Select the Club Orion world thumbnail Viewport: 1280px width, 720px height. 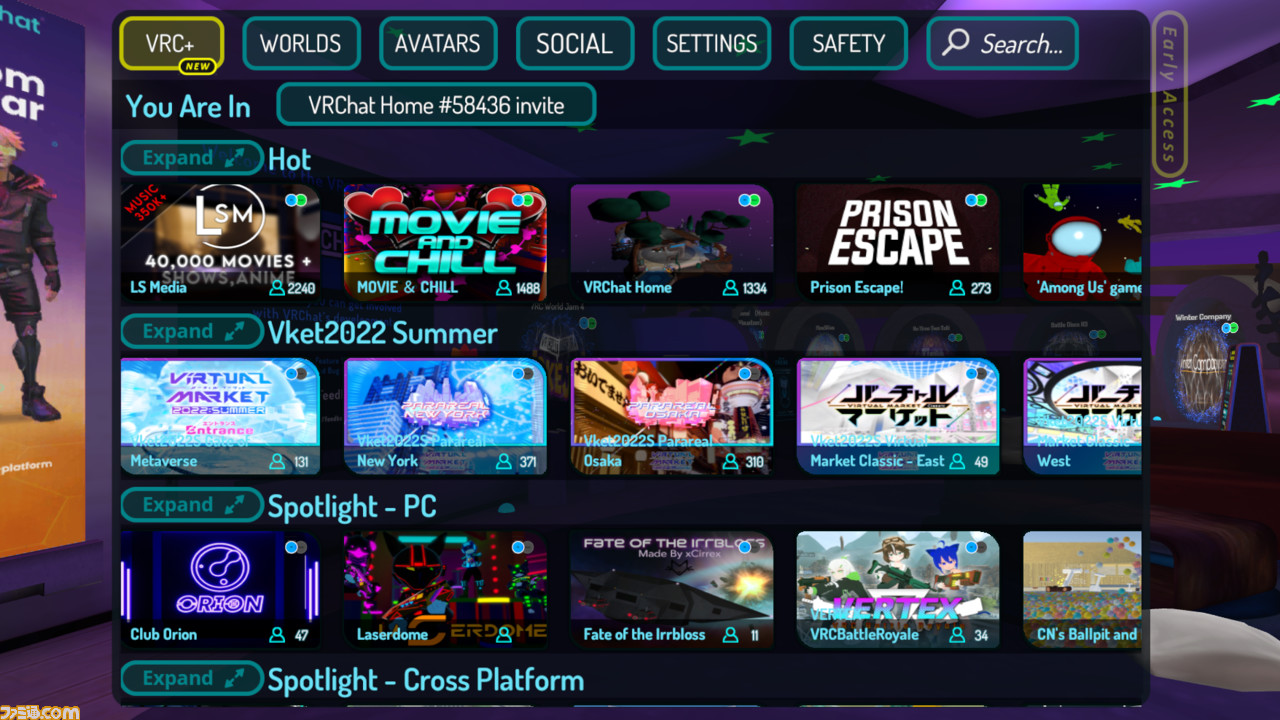(220, 590)
